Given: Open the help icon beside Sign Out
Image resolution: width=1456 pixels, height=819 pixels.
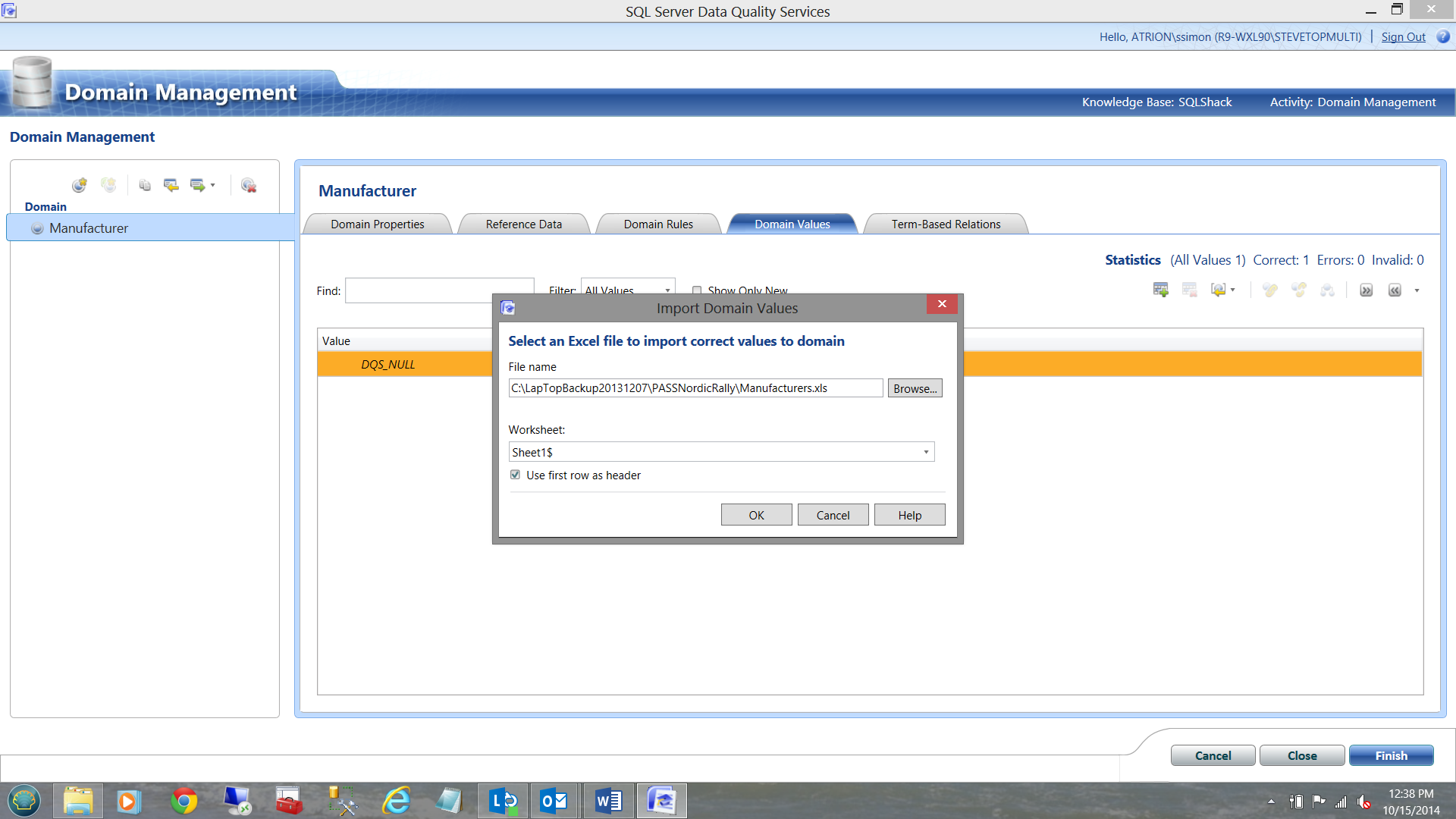Looking at the screenshot, I should pos(1443,36).
